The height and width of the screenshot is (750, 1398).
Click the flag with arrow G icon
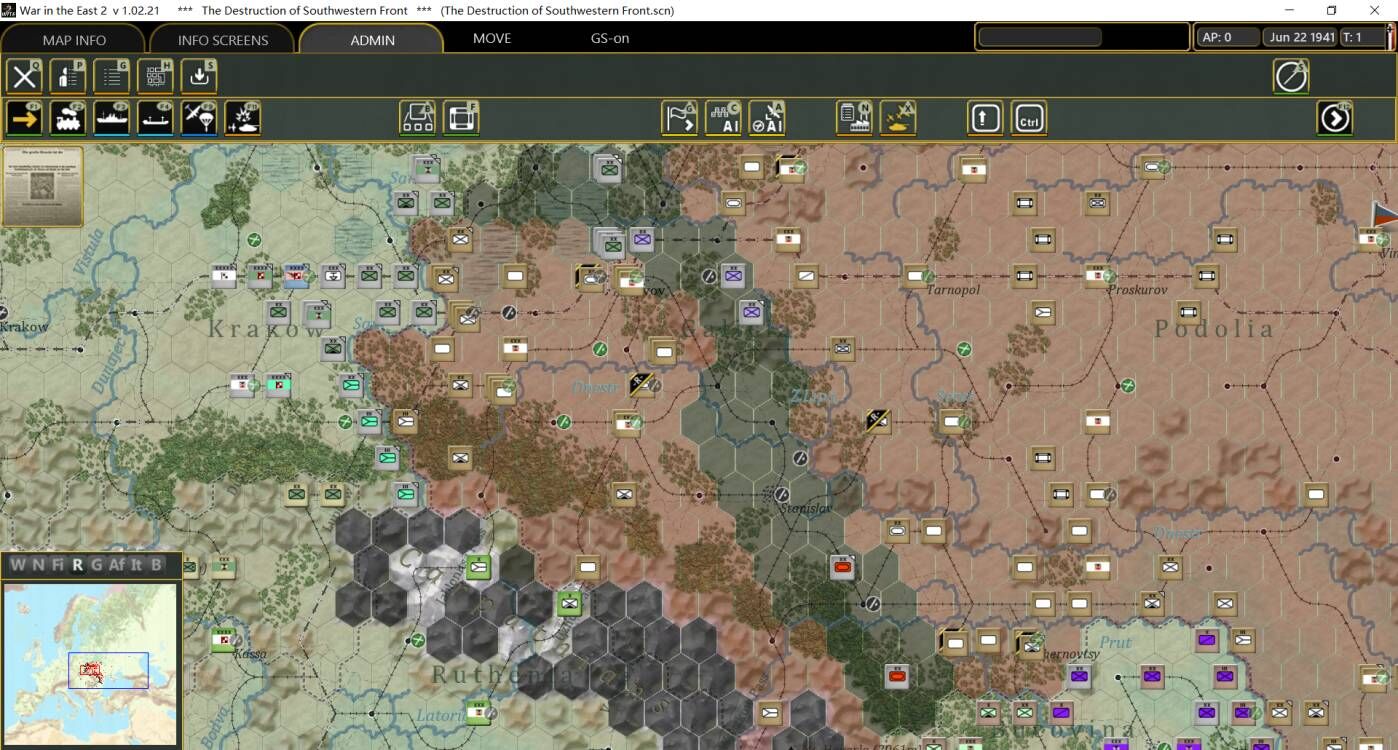pyautogui.click(x=680, y=118)
